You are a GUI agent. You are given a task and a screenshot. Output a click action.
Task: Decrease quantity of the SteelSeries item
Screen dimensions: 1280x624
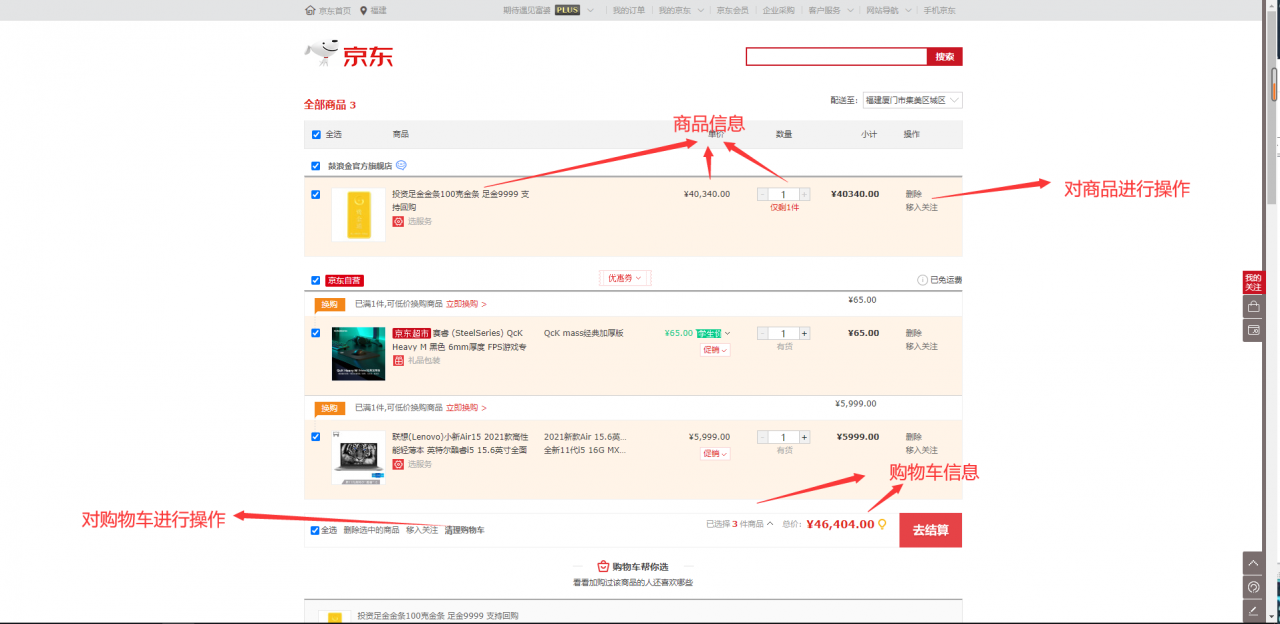[763, 333]
